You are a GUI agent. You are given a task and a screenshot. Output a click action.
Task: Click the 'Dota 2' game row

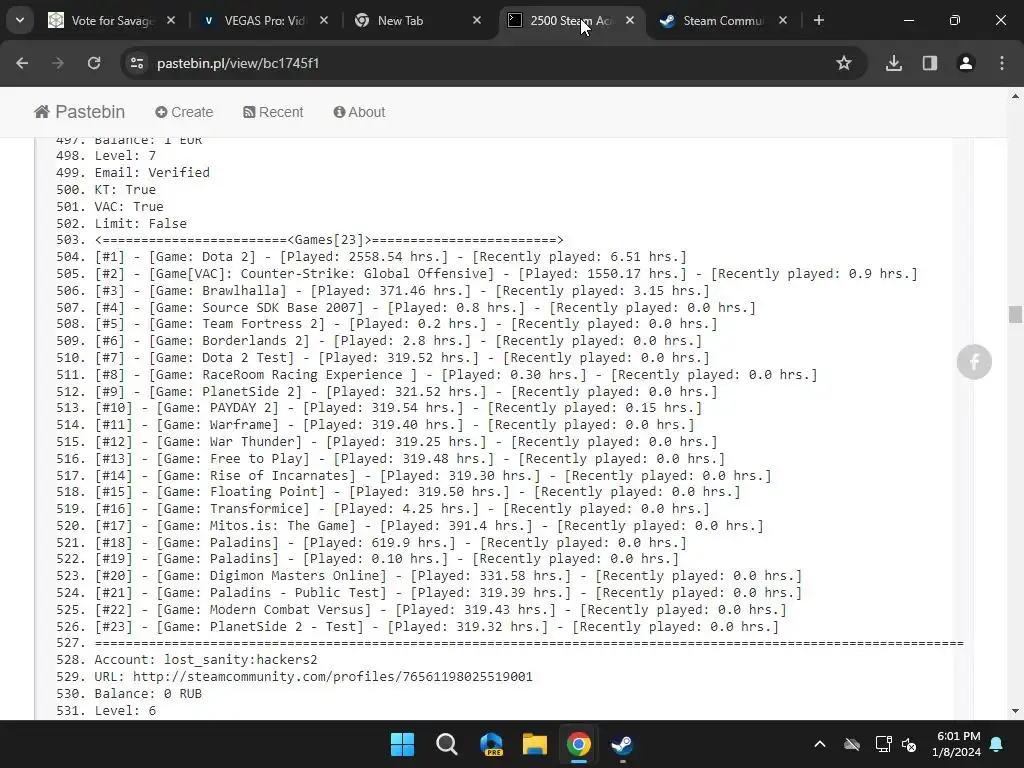(391, 257)
